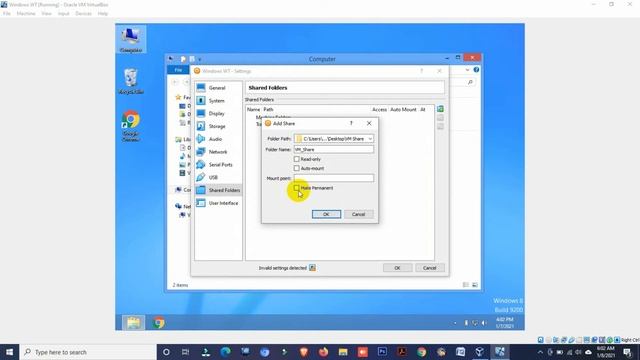
Task: Click the Name column header
Action: click(x=253, y=109)
